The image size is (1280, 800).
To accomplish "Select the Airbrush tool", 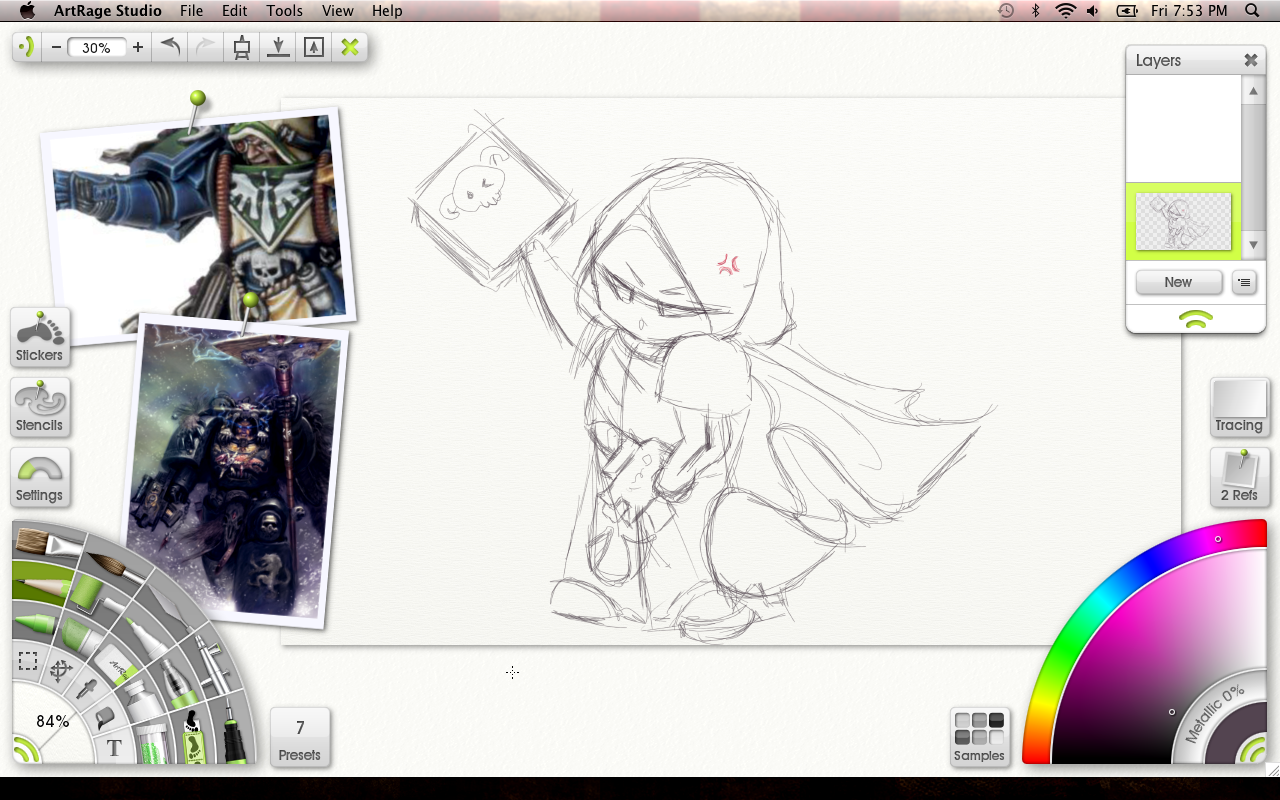I will point(213,662).
